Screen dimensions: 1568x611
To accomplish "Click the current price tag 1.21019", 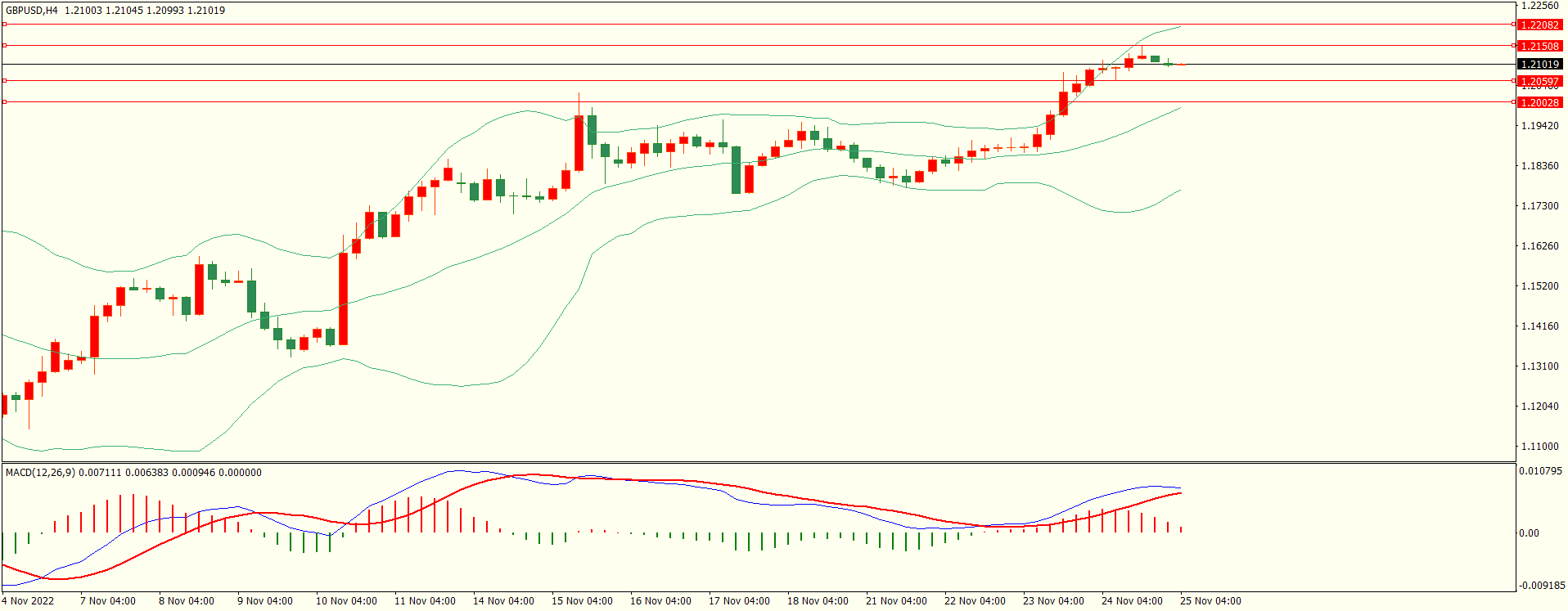I will coord(1539,65).
